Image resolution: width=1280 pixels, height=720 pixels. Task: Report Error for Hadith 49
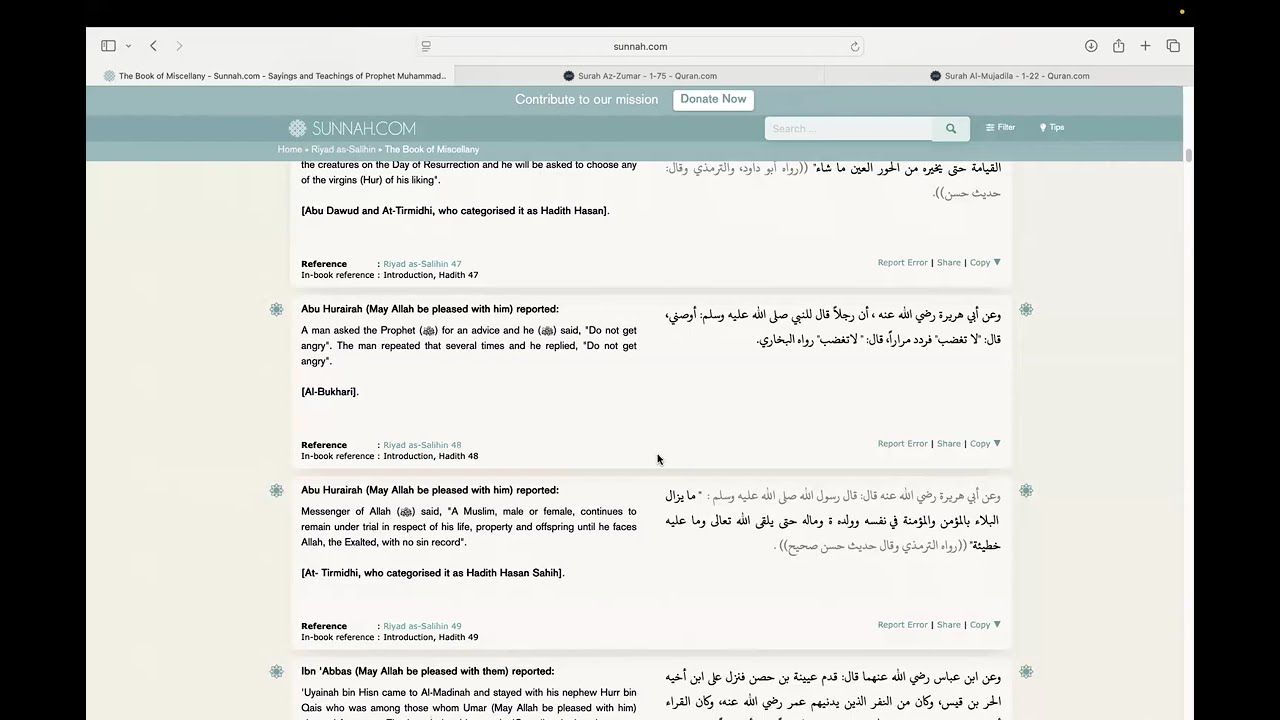(x=903, y=625)
